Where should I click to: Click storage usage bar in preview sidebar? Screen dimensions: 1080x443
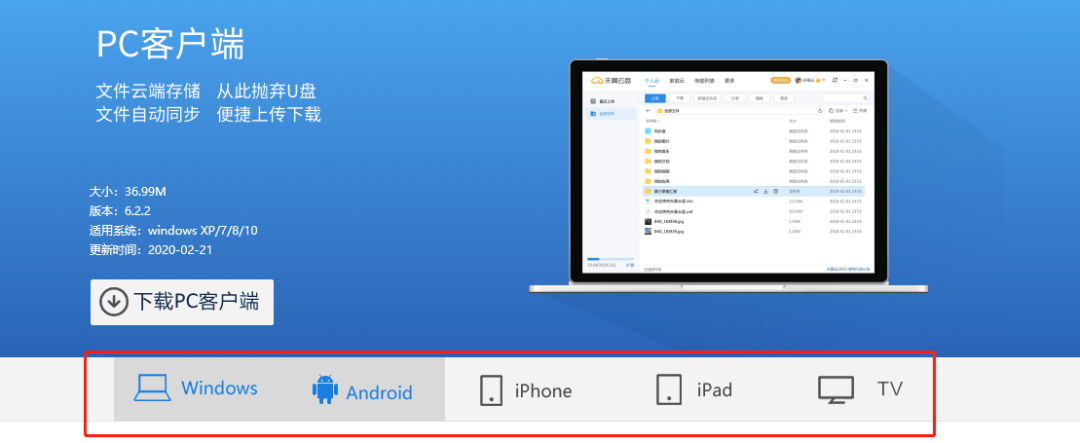click(x=610, y=259)
